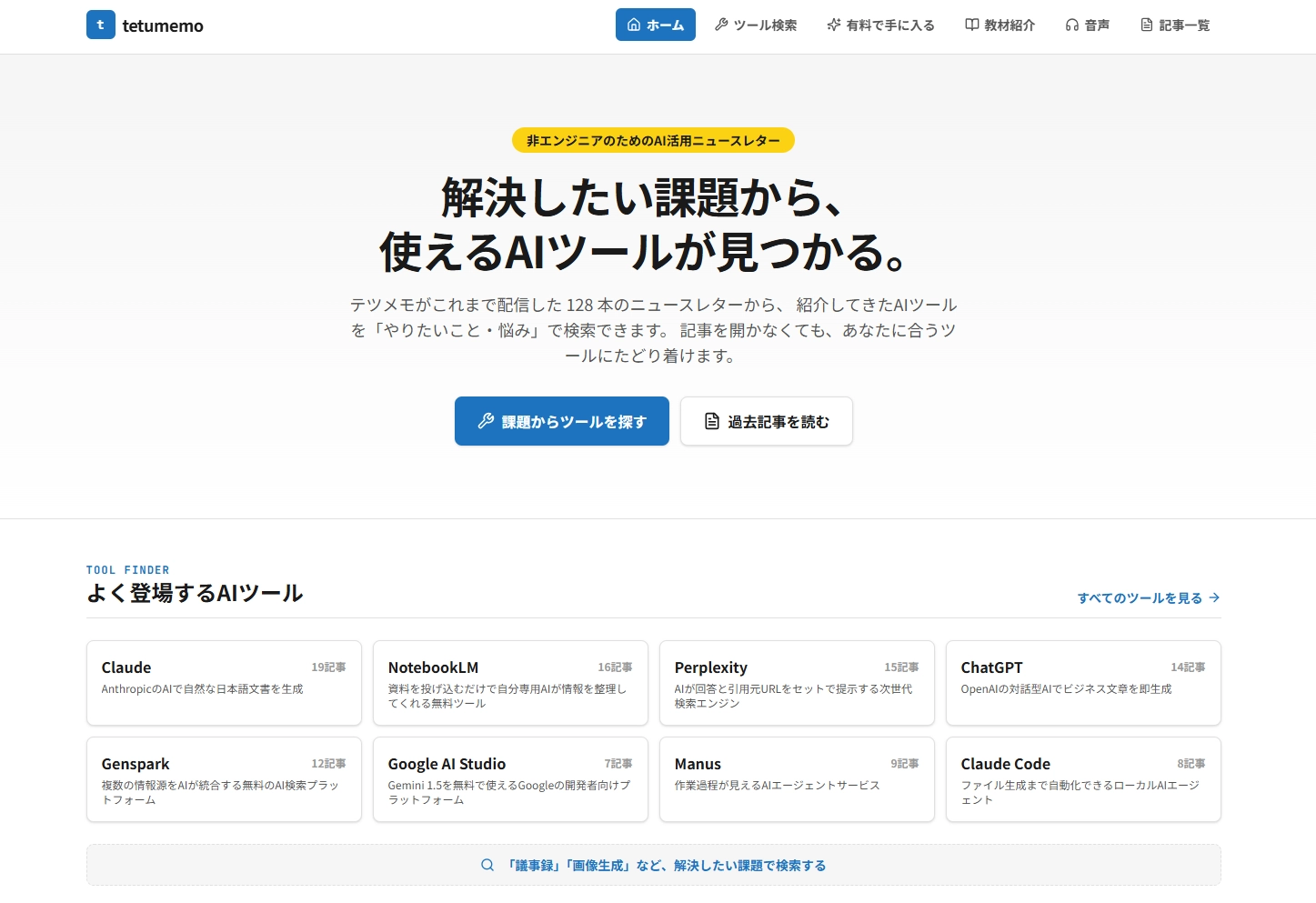Open 記事一覧 in the navigation bar
Screen dimensions: 1316x903
click(x=1175, y=25)
